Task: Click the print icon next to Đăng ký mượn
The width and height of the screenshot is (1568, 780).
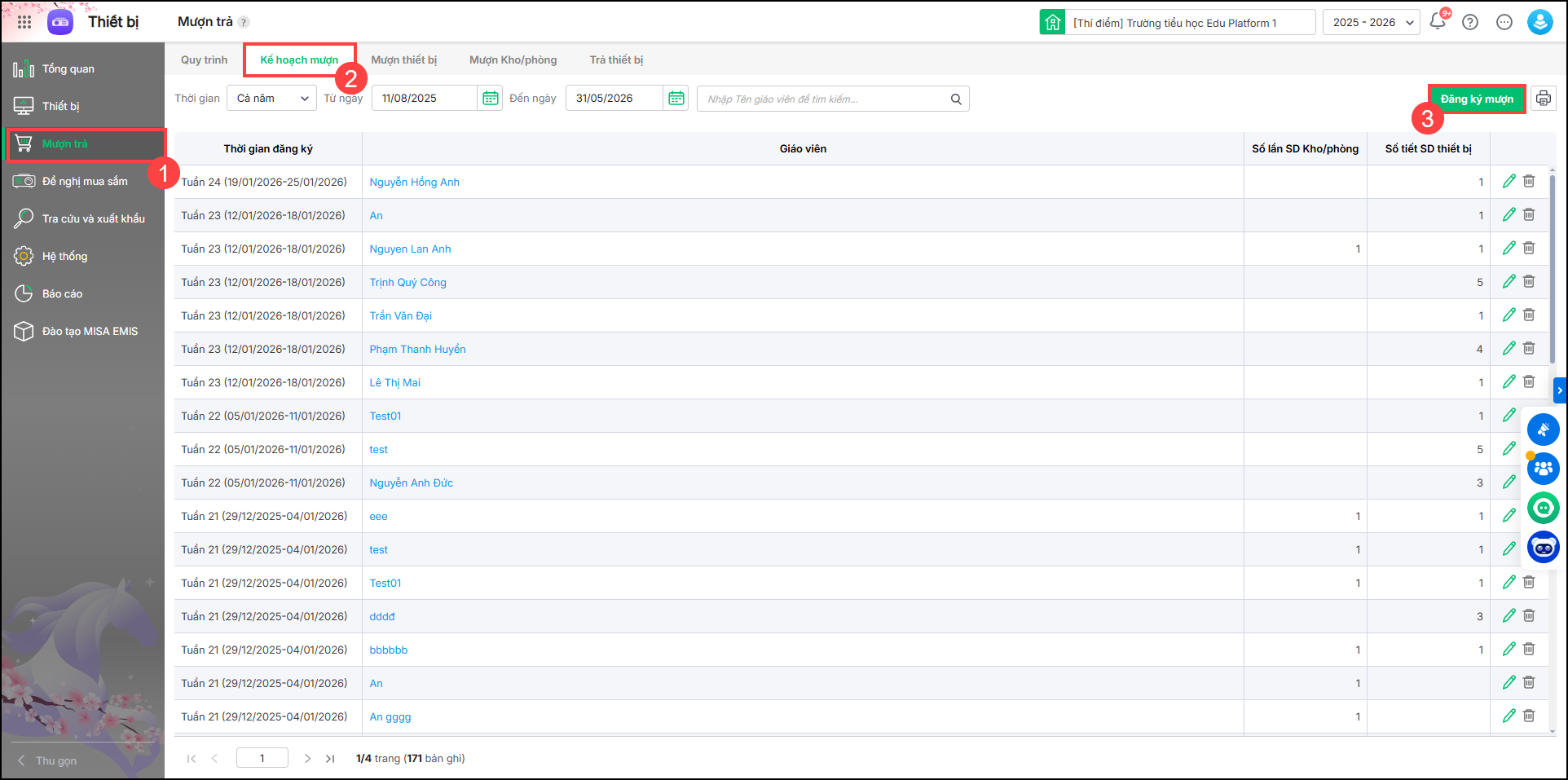Action: [x=1543, y=99]
